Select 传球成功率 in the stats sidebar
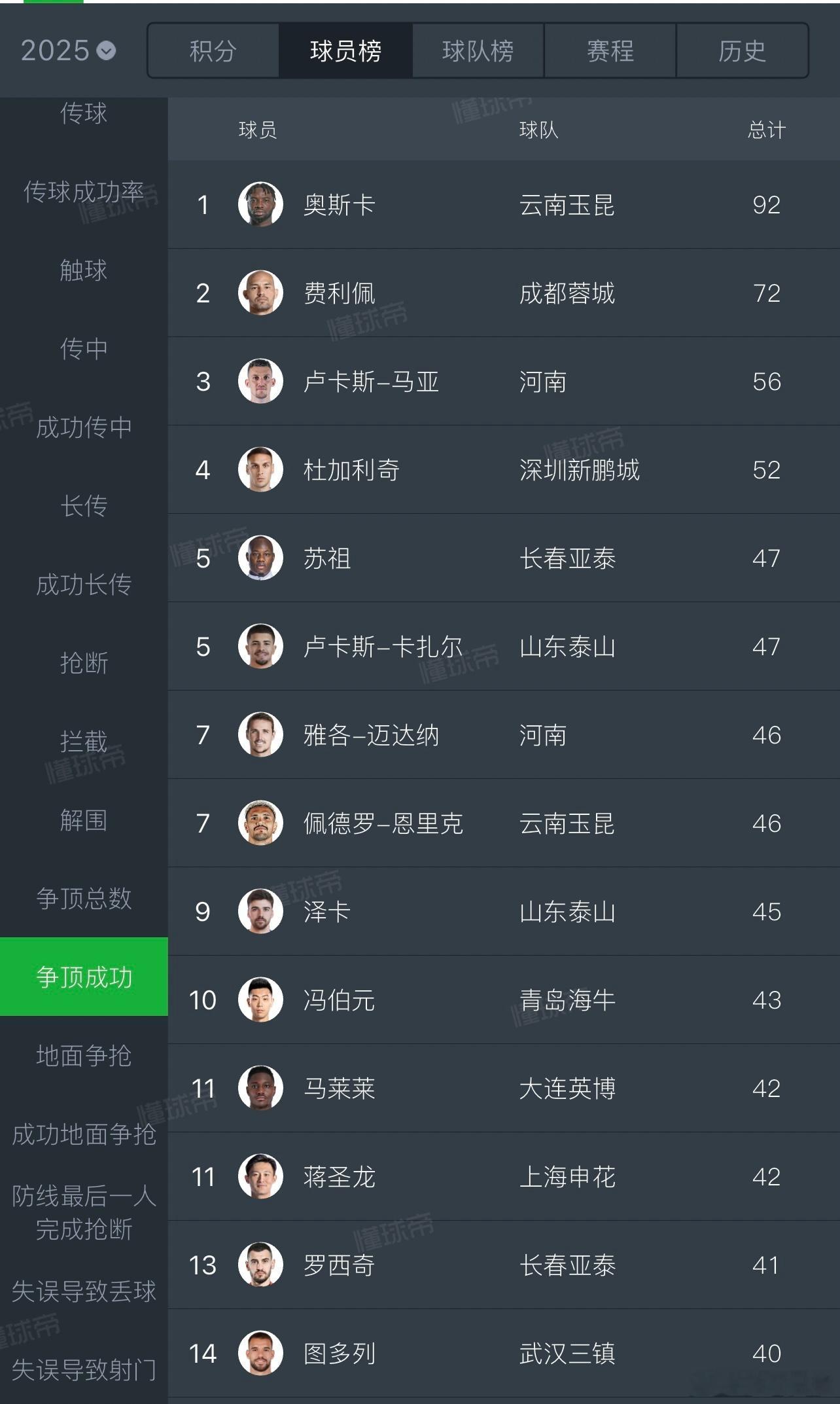 coord(84,192)
